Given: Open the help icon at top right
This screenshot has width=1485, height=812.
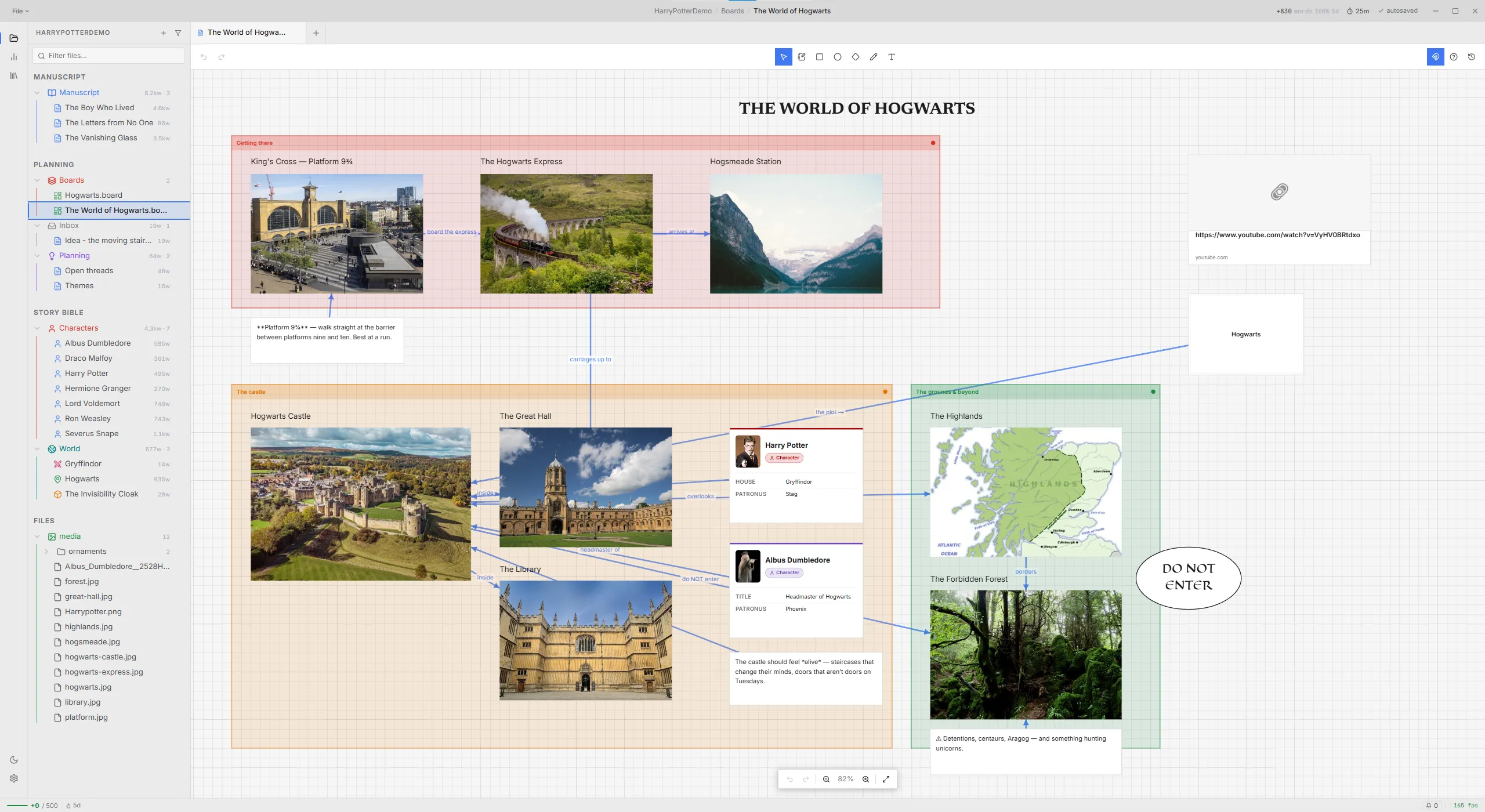Looking at the screenshot, I should 1453,57.
